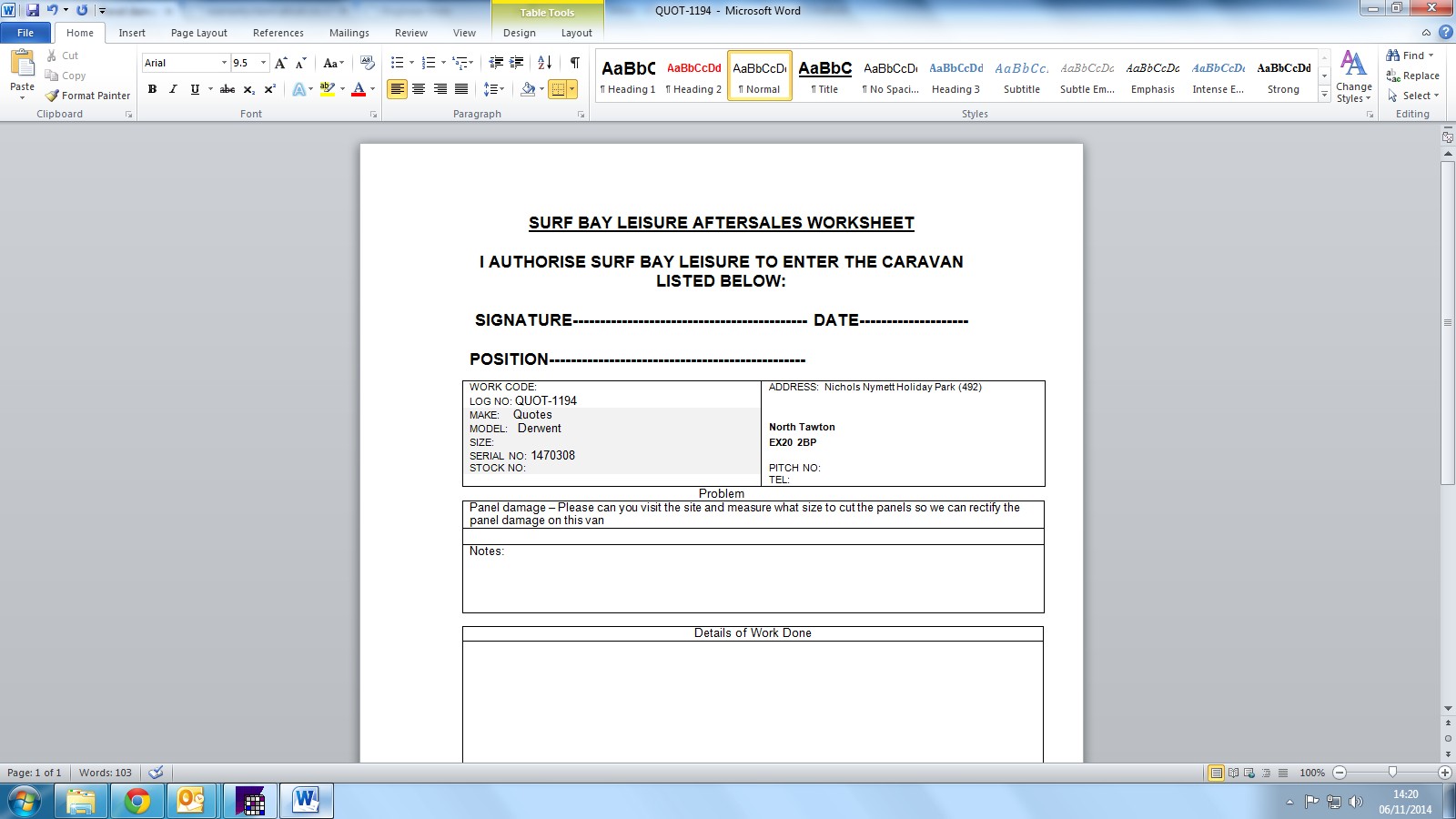Toggle Bold formatting
Viewport: 1456px width, 819px height.
pyautogui.click(x=152, y=89)
